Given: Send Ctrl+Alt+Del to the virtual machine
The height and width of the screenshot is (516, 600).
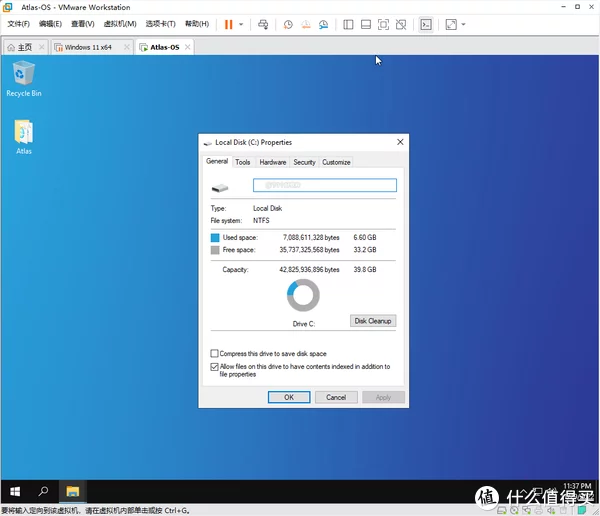Looking at the screenshot, I should point(263,24).
